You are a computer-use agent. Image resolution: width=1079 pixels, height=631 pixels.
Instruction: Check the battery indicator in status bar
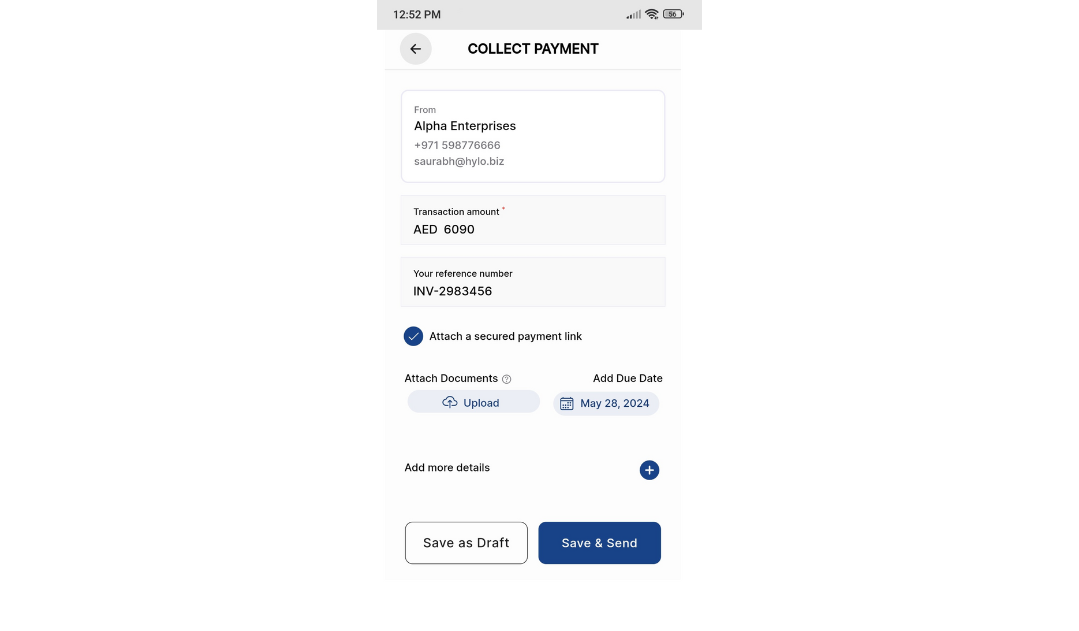click(673, 13)
